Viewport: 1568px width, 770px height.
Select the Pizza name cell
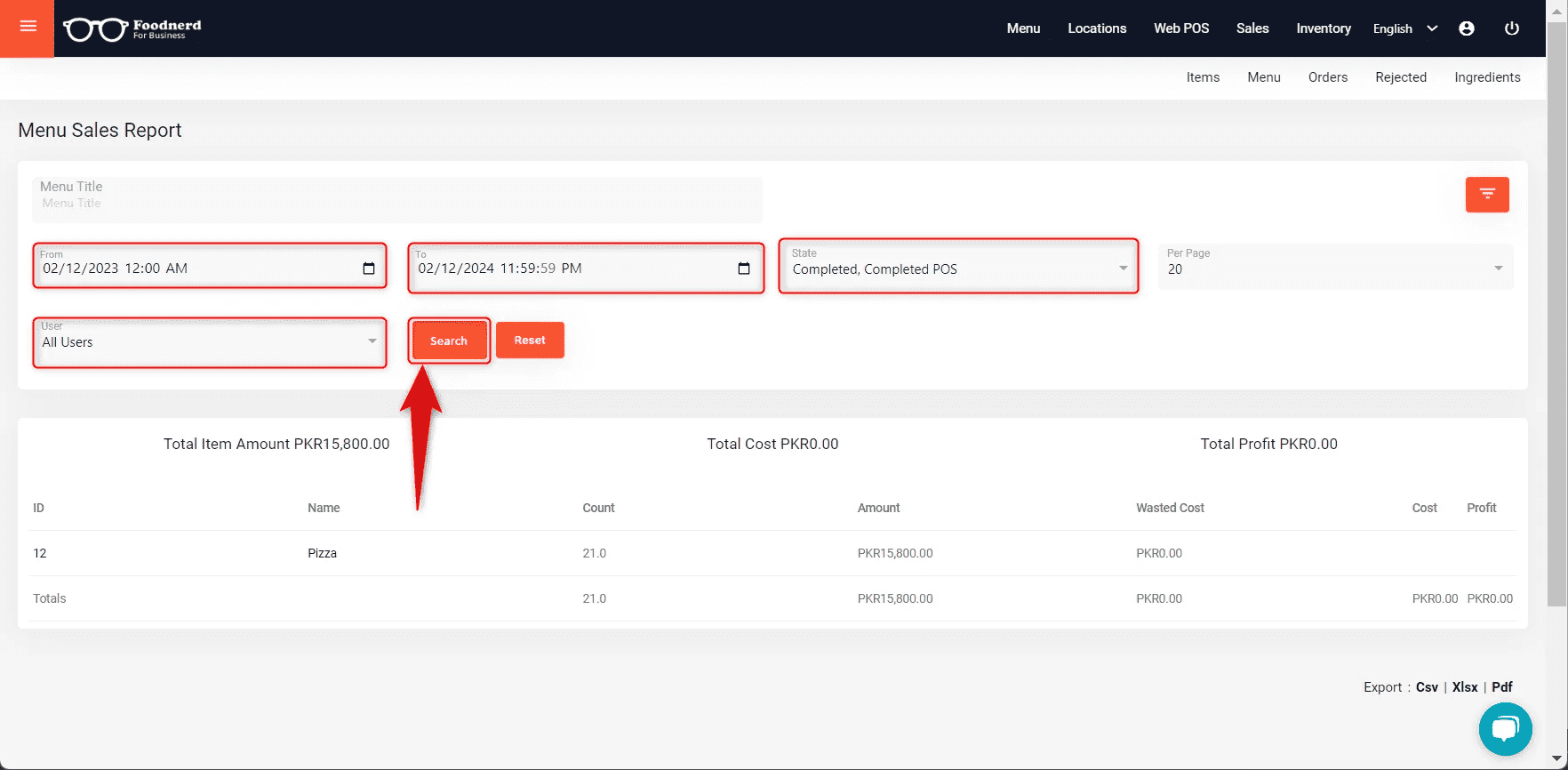322,553
